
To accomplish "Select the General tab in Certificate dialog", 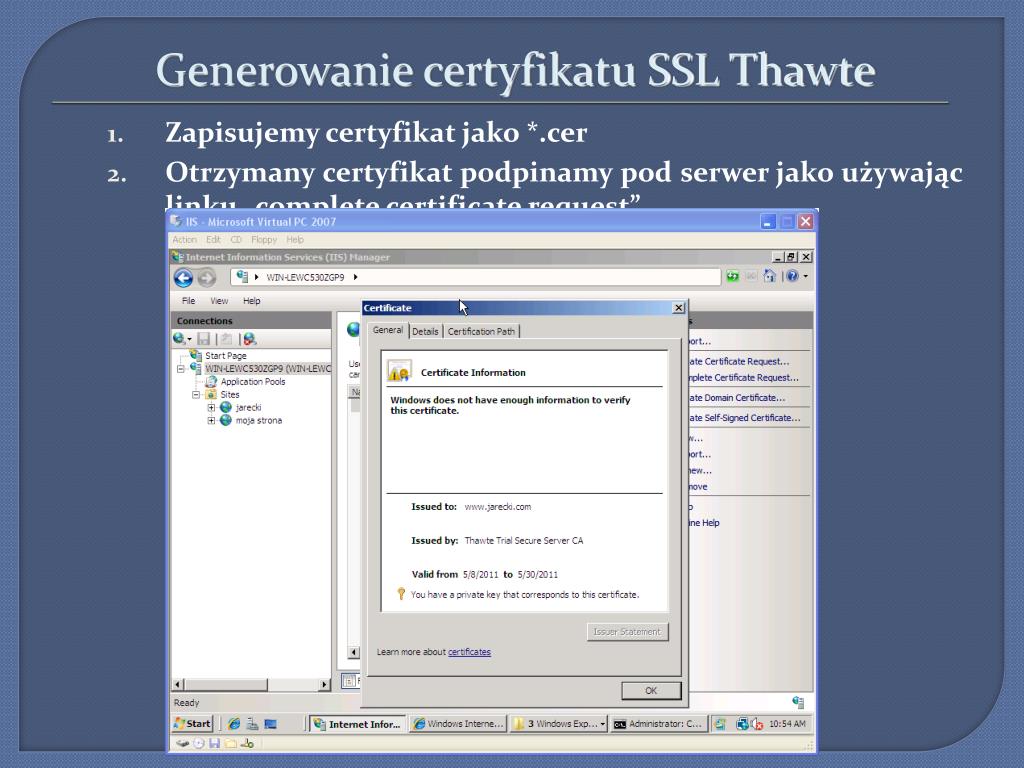I will 387,330.
